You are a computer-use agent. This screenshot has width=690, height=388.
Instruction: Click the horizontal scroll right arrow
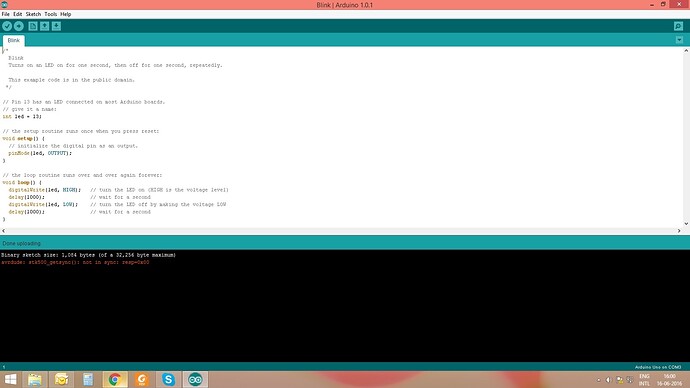tap(679, 231)
